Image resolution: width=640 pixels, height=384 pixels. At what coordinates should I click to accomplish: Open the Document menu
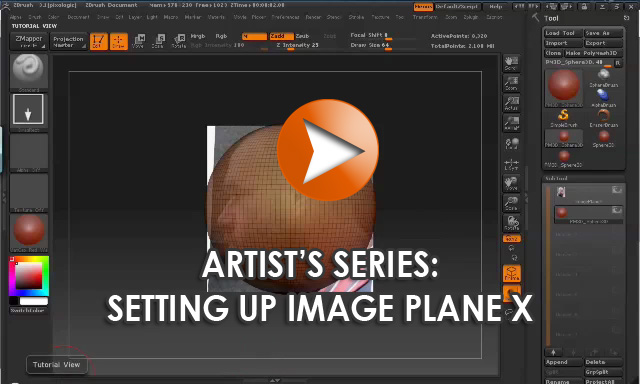(x=78, y=17)
